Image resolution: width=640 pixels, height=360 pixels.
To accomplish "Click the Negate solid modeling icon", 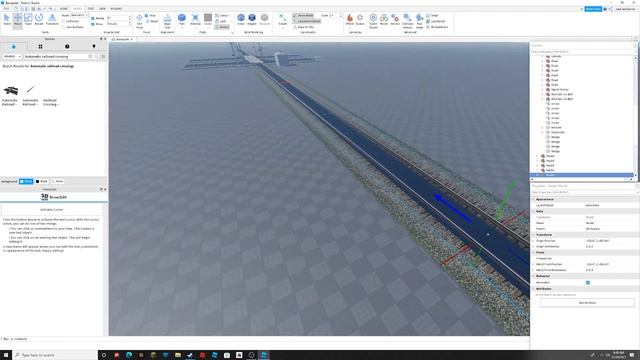I will pos(252,19).
